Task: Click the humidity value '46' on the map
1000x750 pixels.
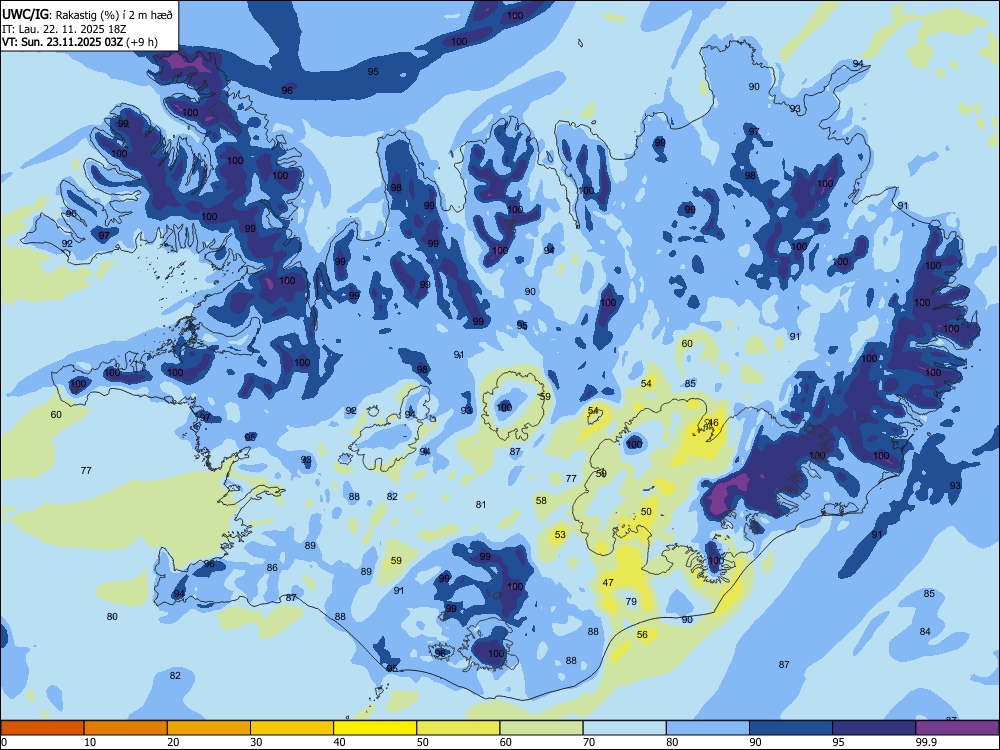Action: pyautogui.click(x=713, y=423)
